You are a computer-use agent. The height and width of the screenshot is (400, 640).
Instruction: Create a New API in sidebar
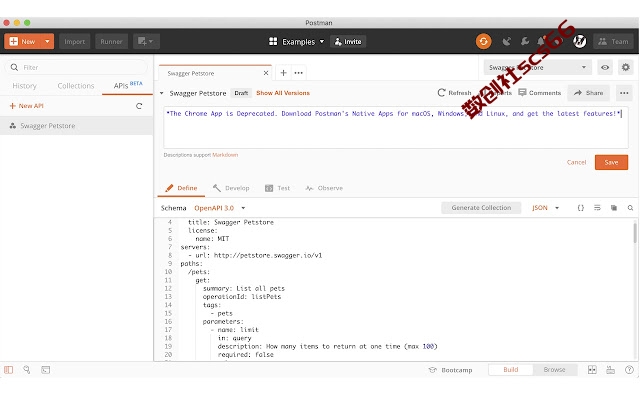[x=27, y=106]
